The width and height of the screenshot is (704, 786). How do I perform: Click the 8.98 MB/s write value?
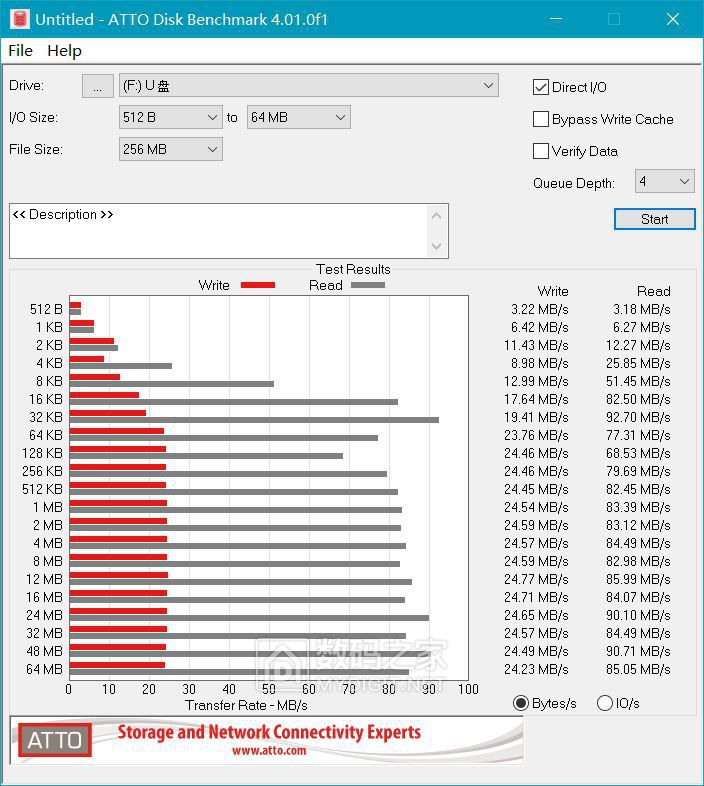click(x=540, y=363)
